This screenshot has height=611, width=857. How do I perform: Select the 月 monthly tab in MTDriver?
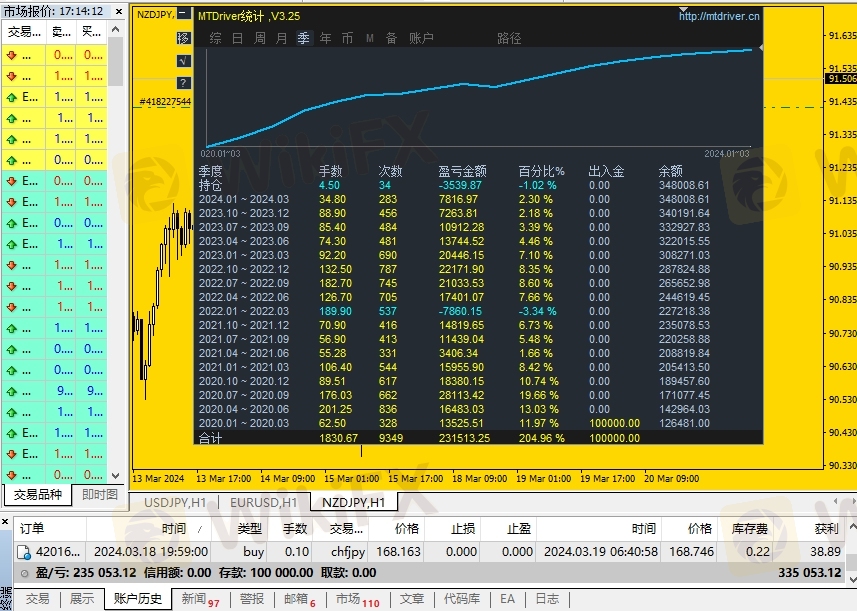click(x=281, y=38)
